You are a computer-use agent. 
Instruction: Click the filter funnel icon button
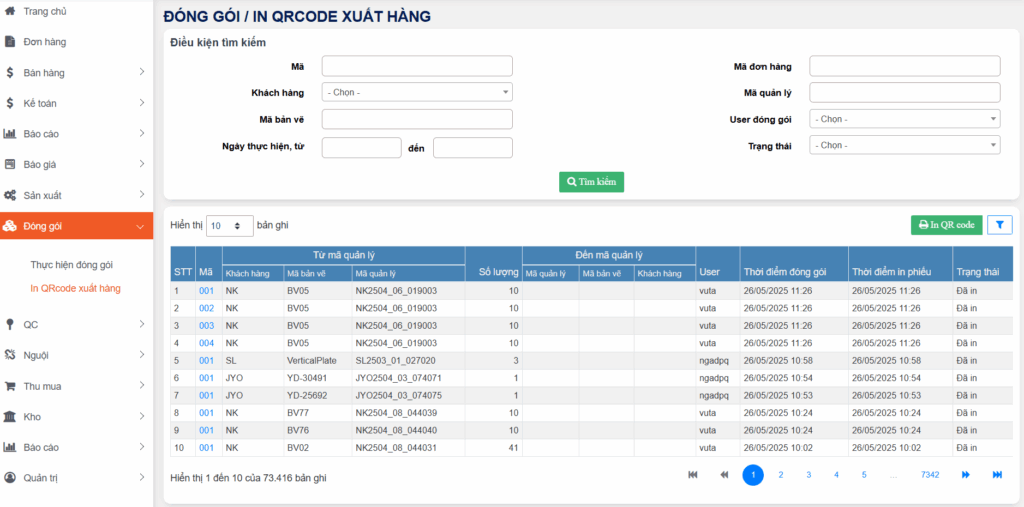(x=999, y=225)
